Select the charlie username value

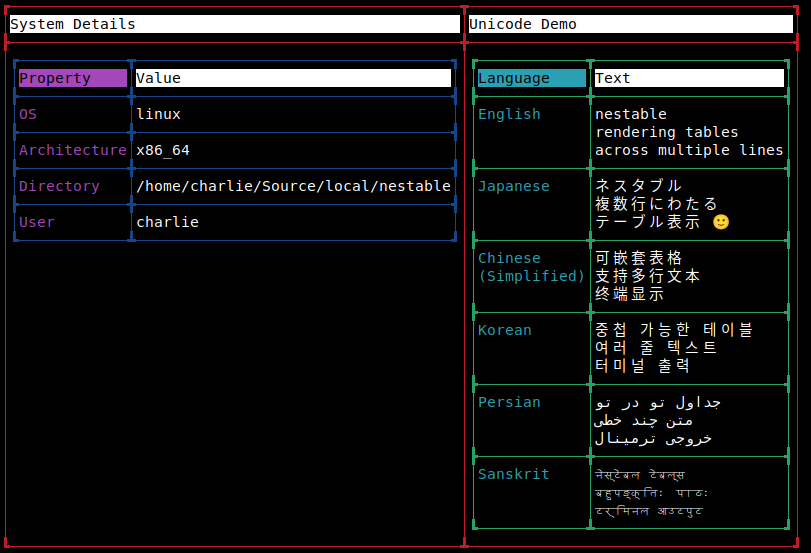pos(168,222)
